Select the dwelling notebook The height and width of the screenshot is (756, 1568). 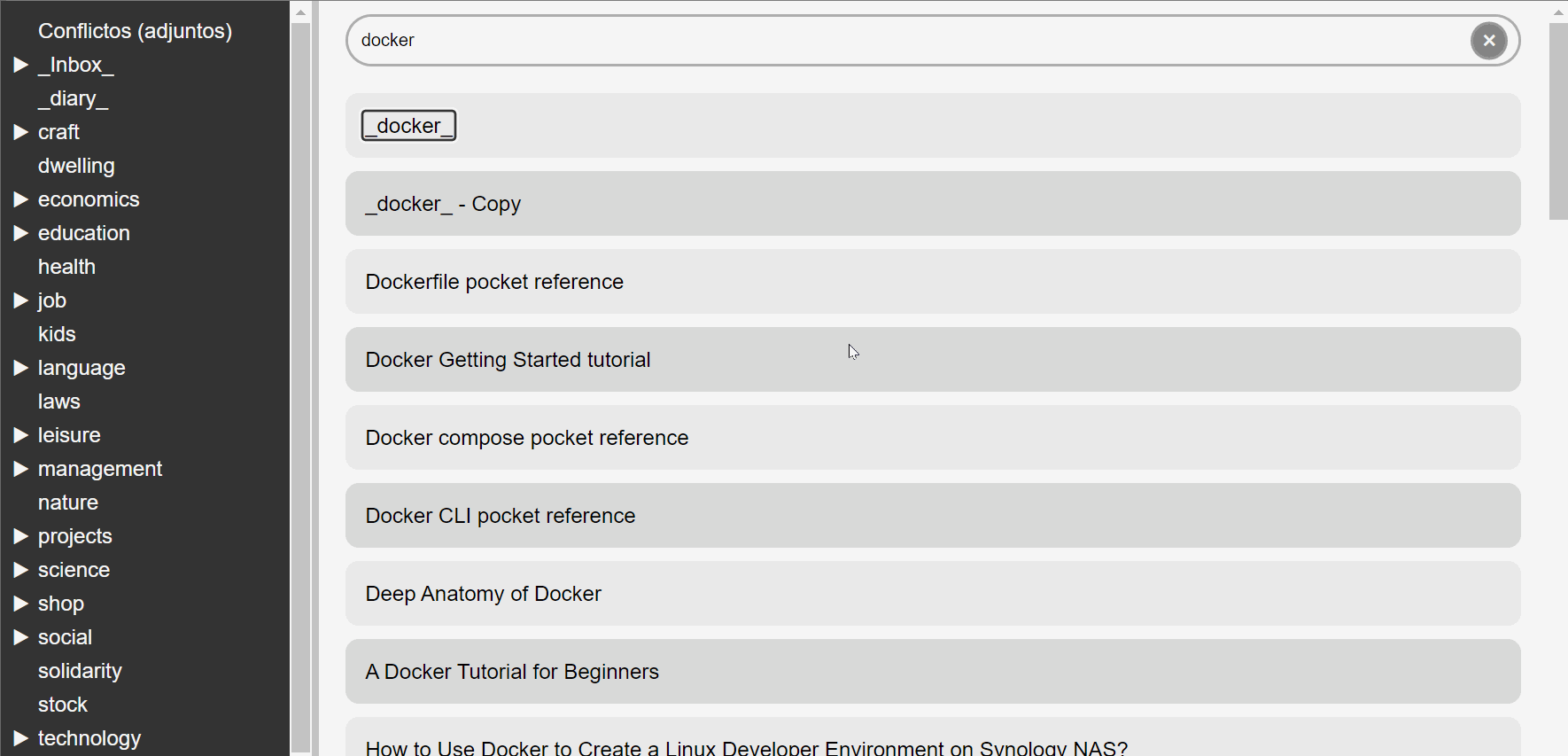point(76,166)
